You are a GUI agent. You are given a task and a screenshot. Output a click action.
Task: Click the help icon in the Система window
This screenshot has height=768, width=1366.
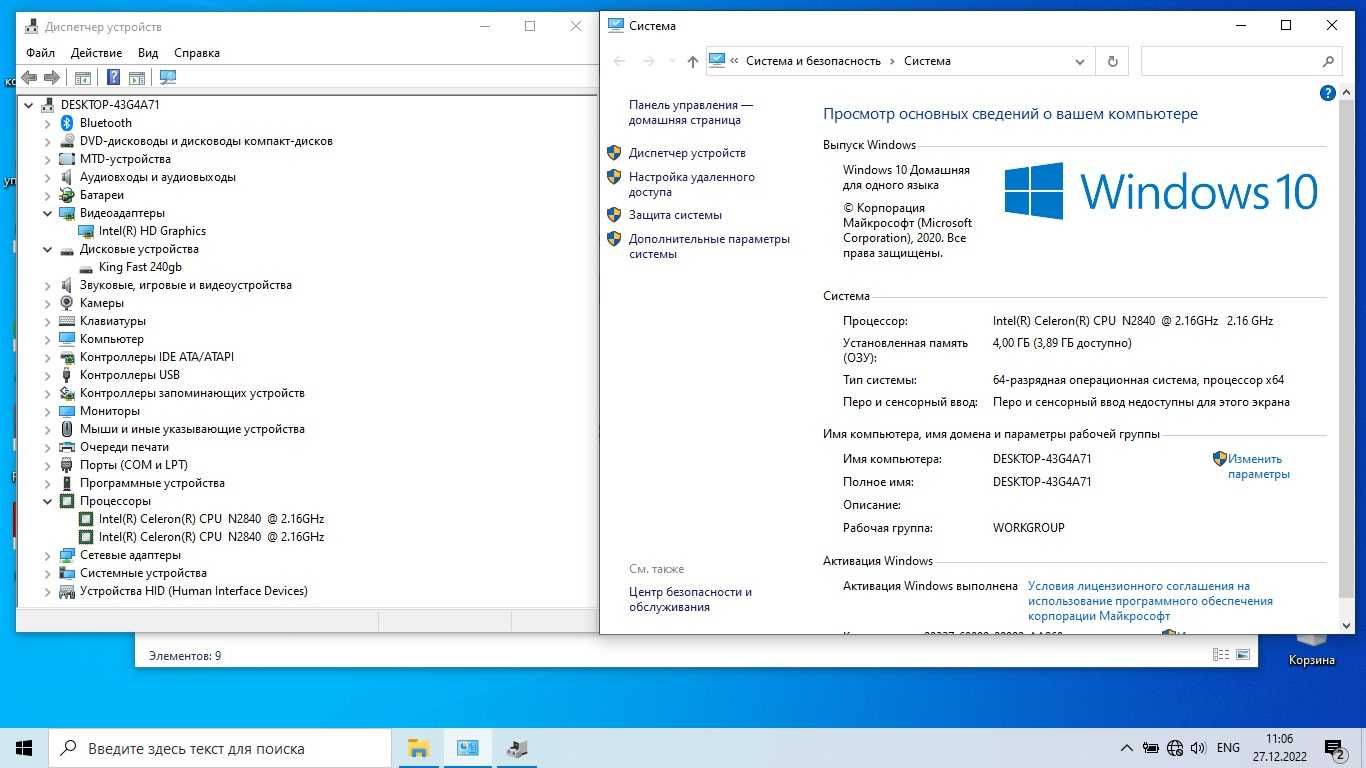point(1327,93)
